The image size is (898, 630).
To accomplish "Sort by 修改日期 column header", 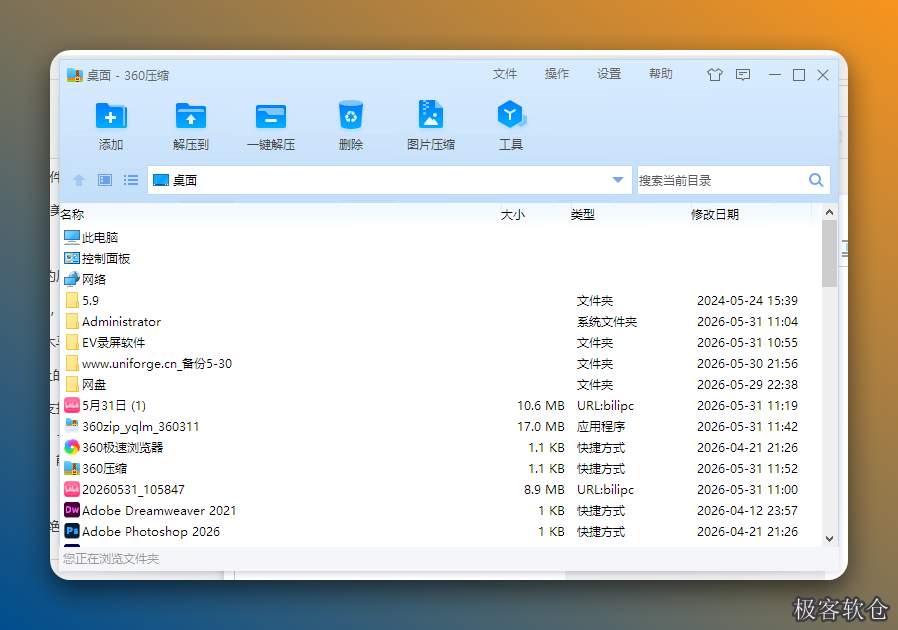I will pos(715,214).
